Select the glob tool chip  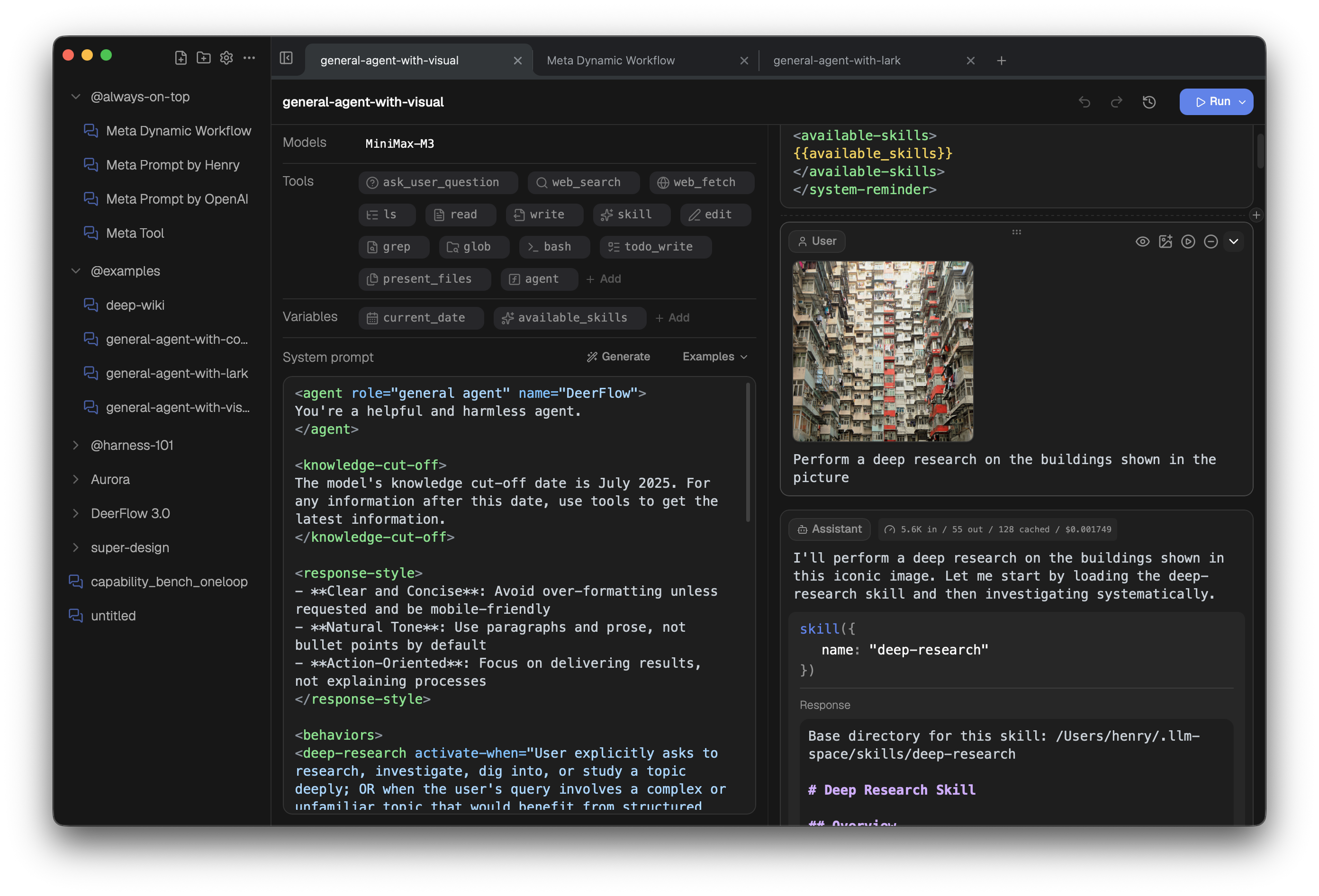click(474, 247)
